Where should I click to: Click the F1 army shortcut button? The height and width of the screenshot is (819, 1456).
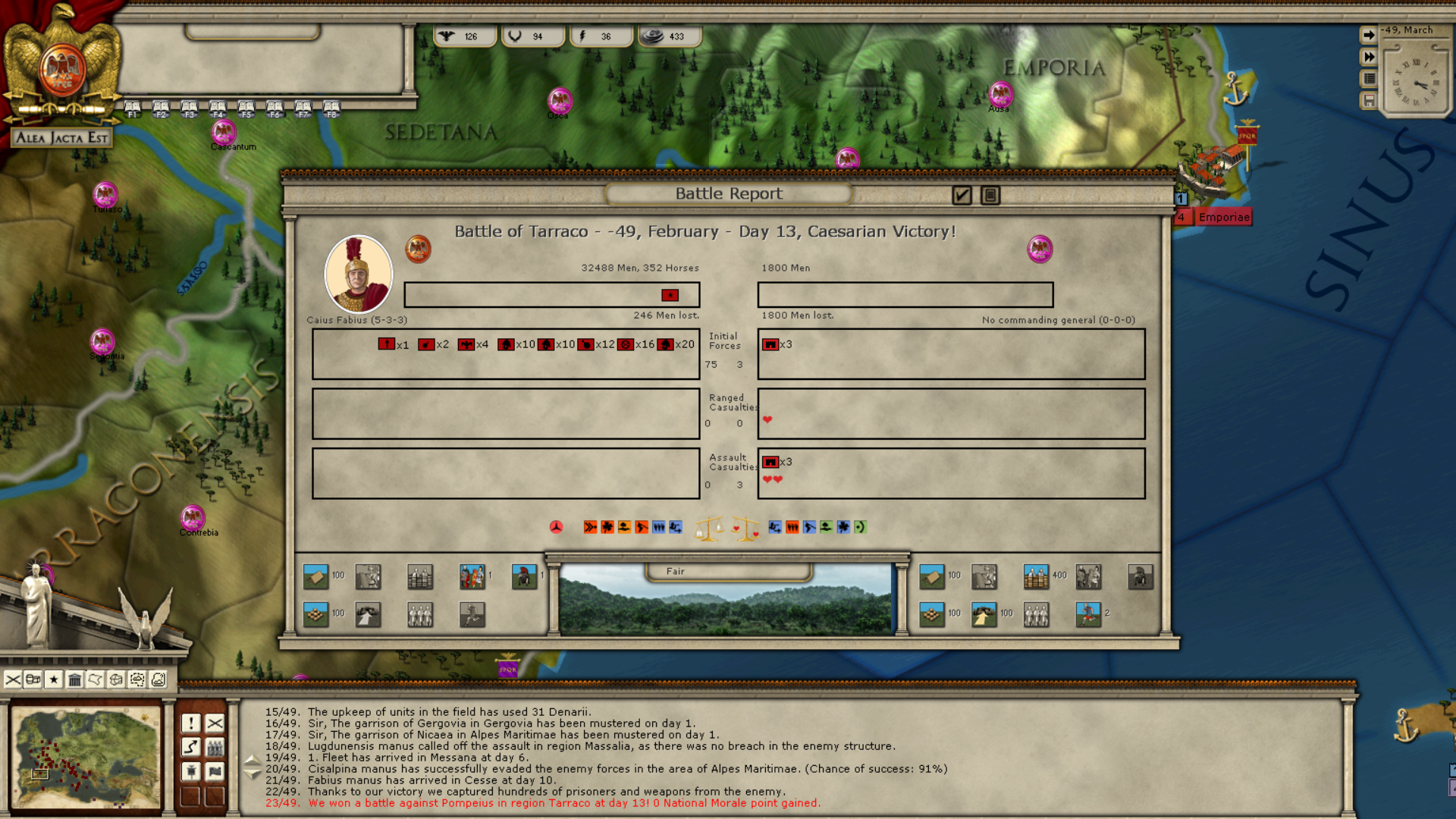133,109
